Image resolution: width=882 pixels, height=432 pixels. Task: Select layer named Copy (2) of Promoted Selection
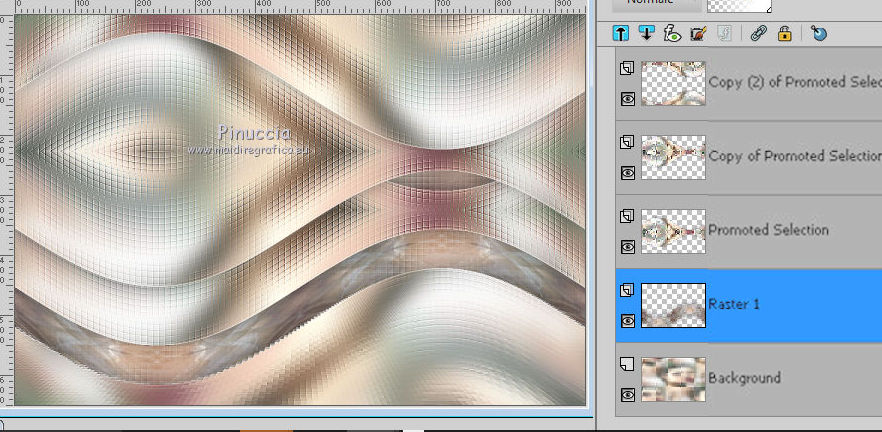(x=795, y=82)
